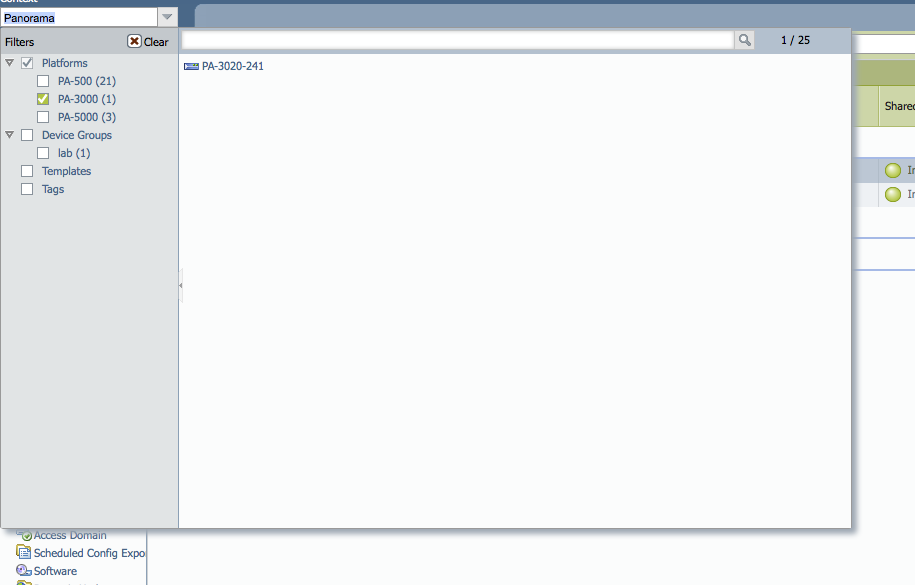The width and height of the screenshot is (915, 585).
Task: Click the Scheduled Config Export icon
Action: [x=23, y=552]
